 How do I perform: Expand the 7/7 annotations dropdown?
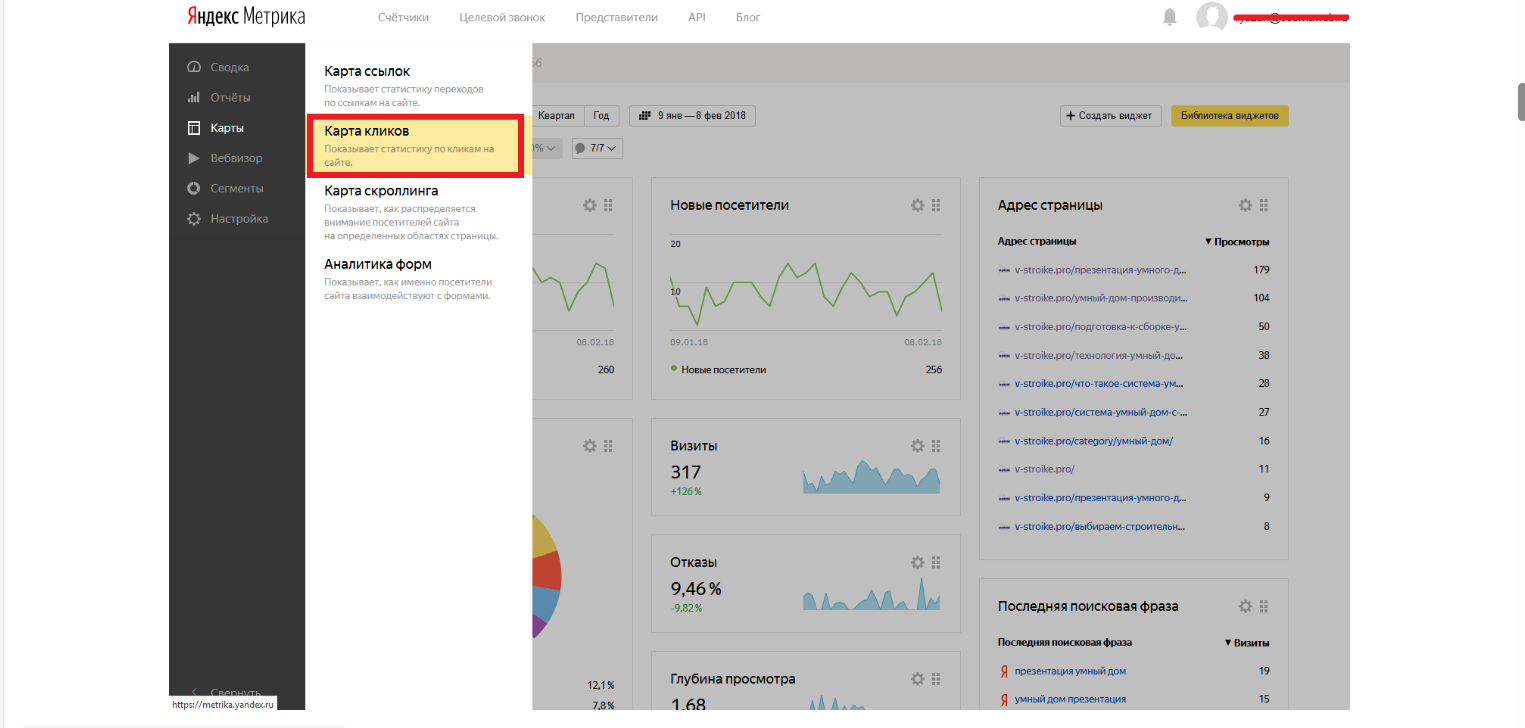point(597,148)
